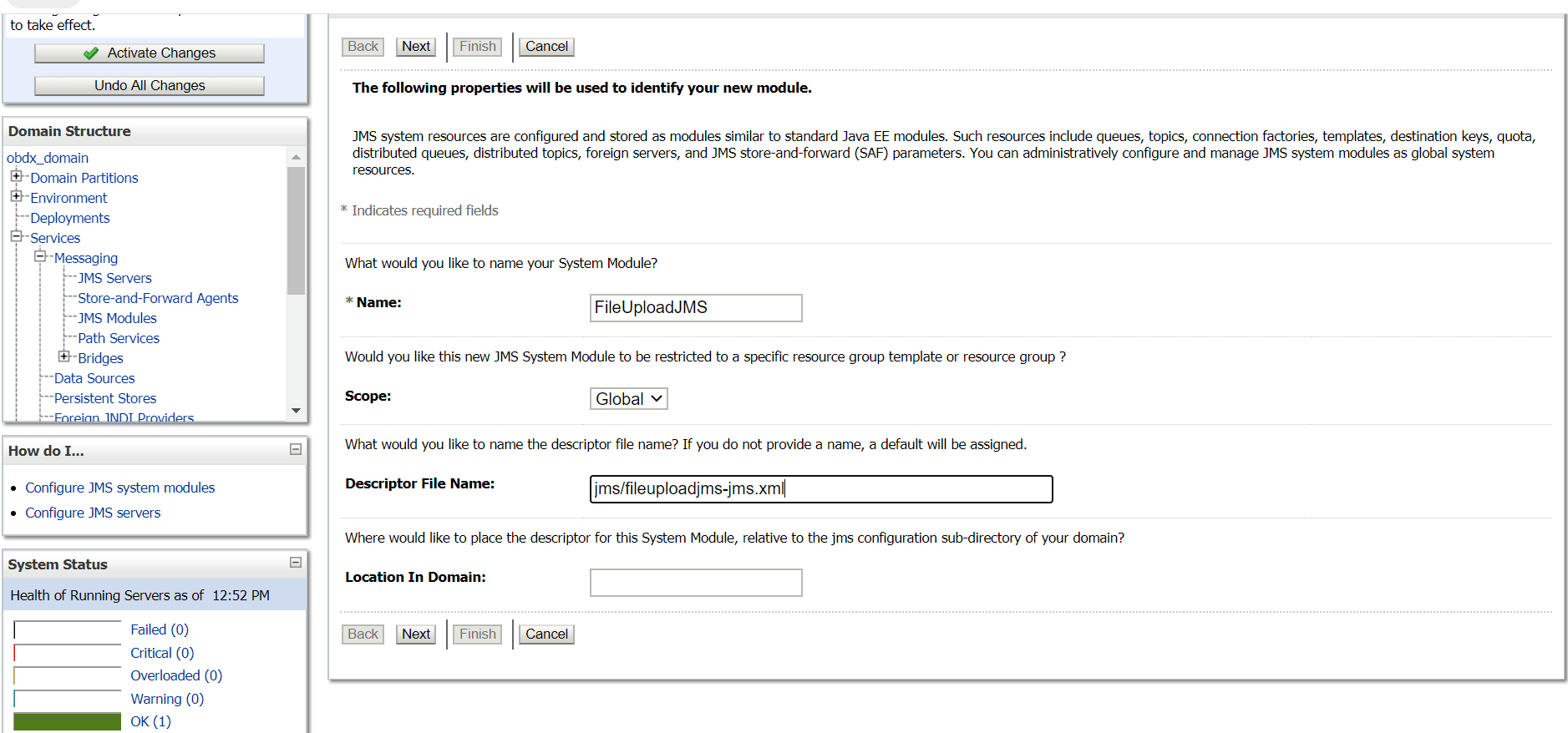Image resolution: width=1568 pixels, height=733 pixels.
Task: Expand the Bridges tree node
Action: (63, 356)
